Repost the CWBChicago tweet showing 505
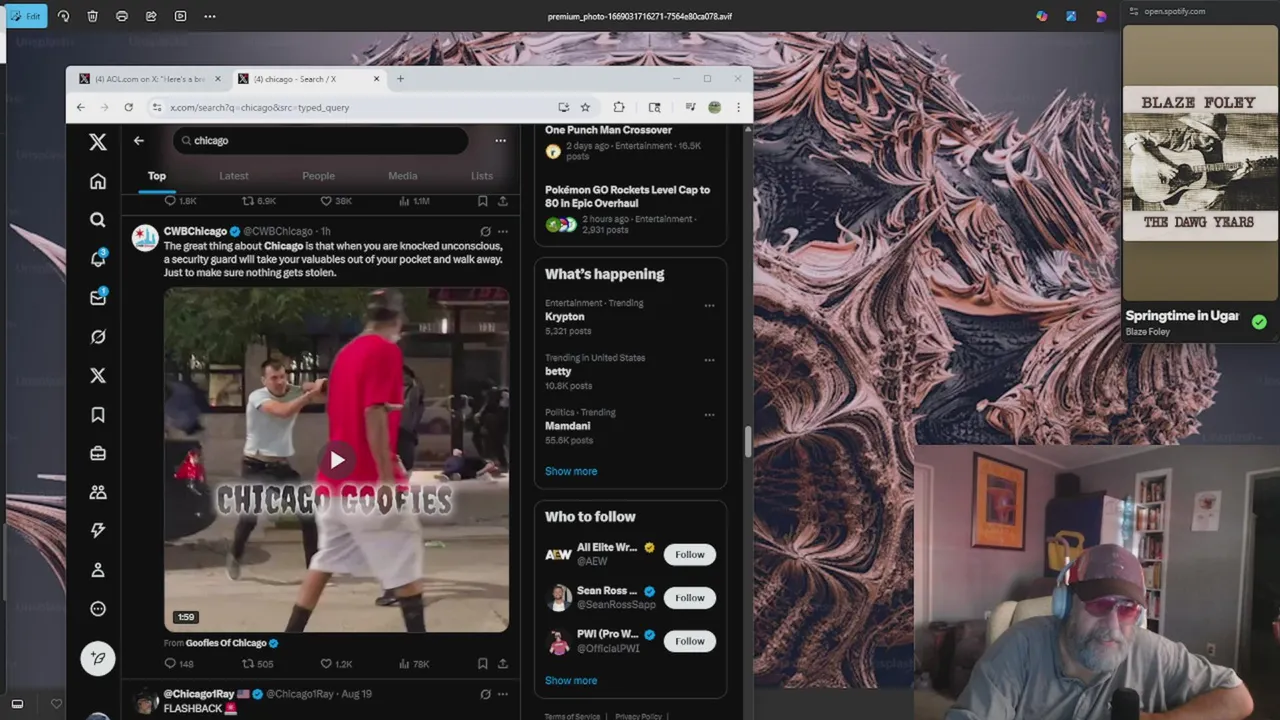The width and height of the screenshot is (1280, 720). click(258, 663)
